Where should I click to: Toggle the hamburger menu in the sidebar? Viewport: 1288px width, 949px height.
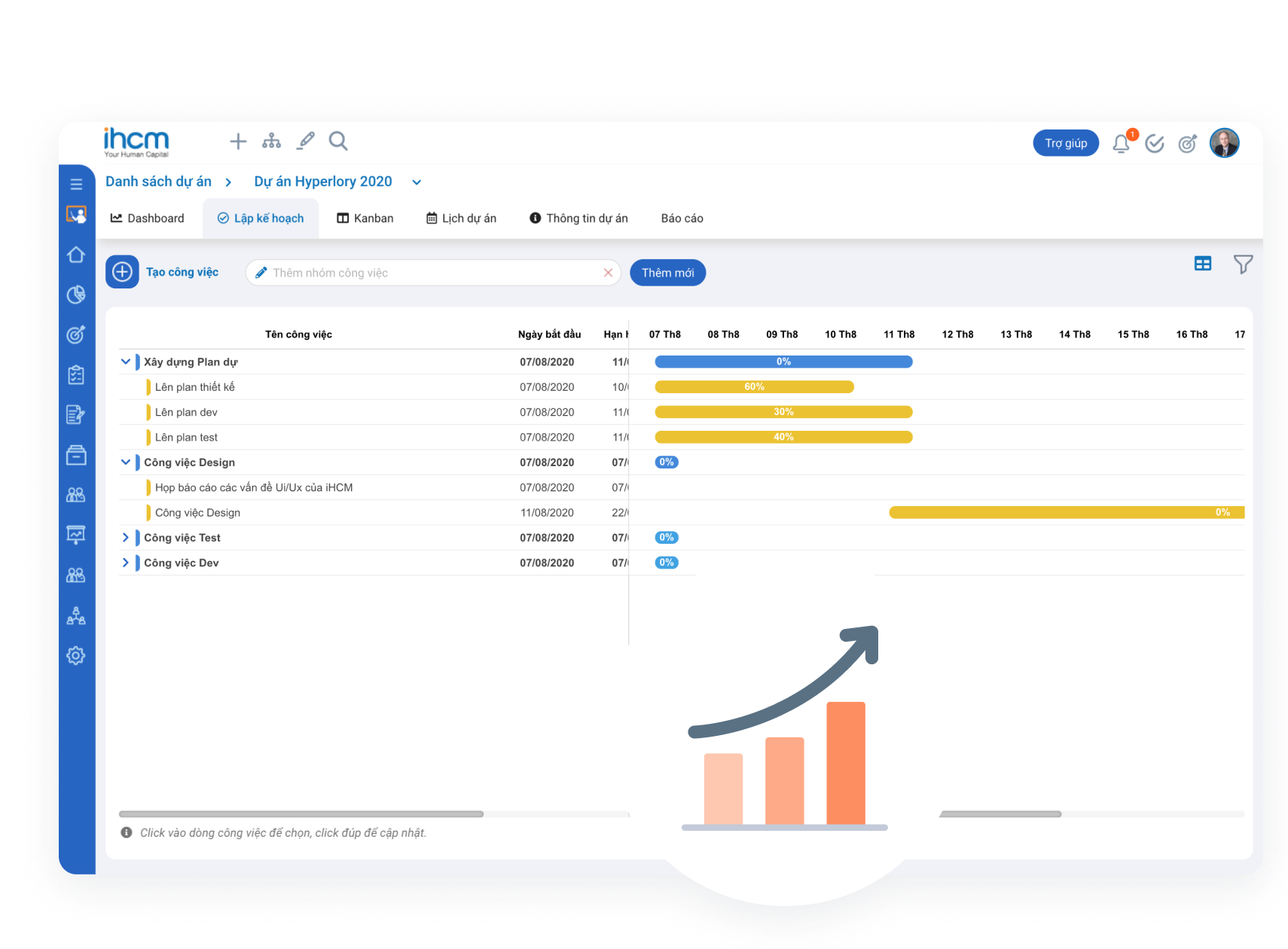coord(76,184)
